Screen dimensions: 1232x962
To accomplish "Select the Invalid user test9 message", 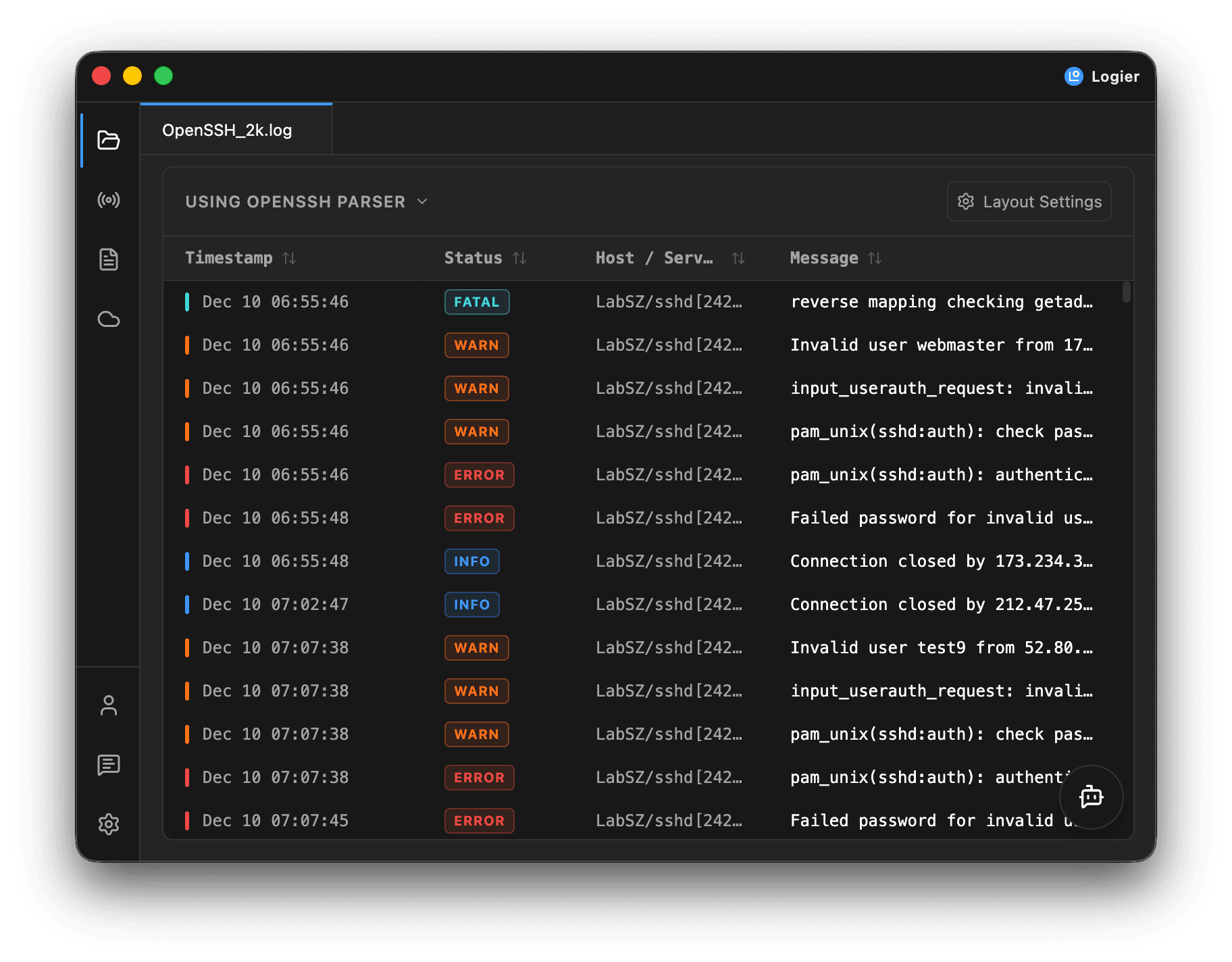I will [942, 648].
